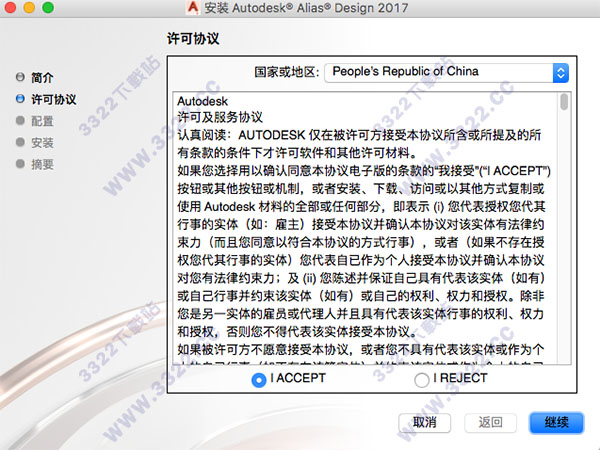
Task: Click the line starting with 认真阅读
Action: [359, 135]
